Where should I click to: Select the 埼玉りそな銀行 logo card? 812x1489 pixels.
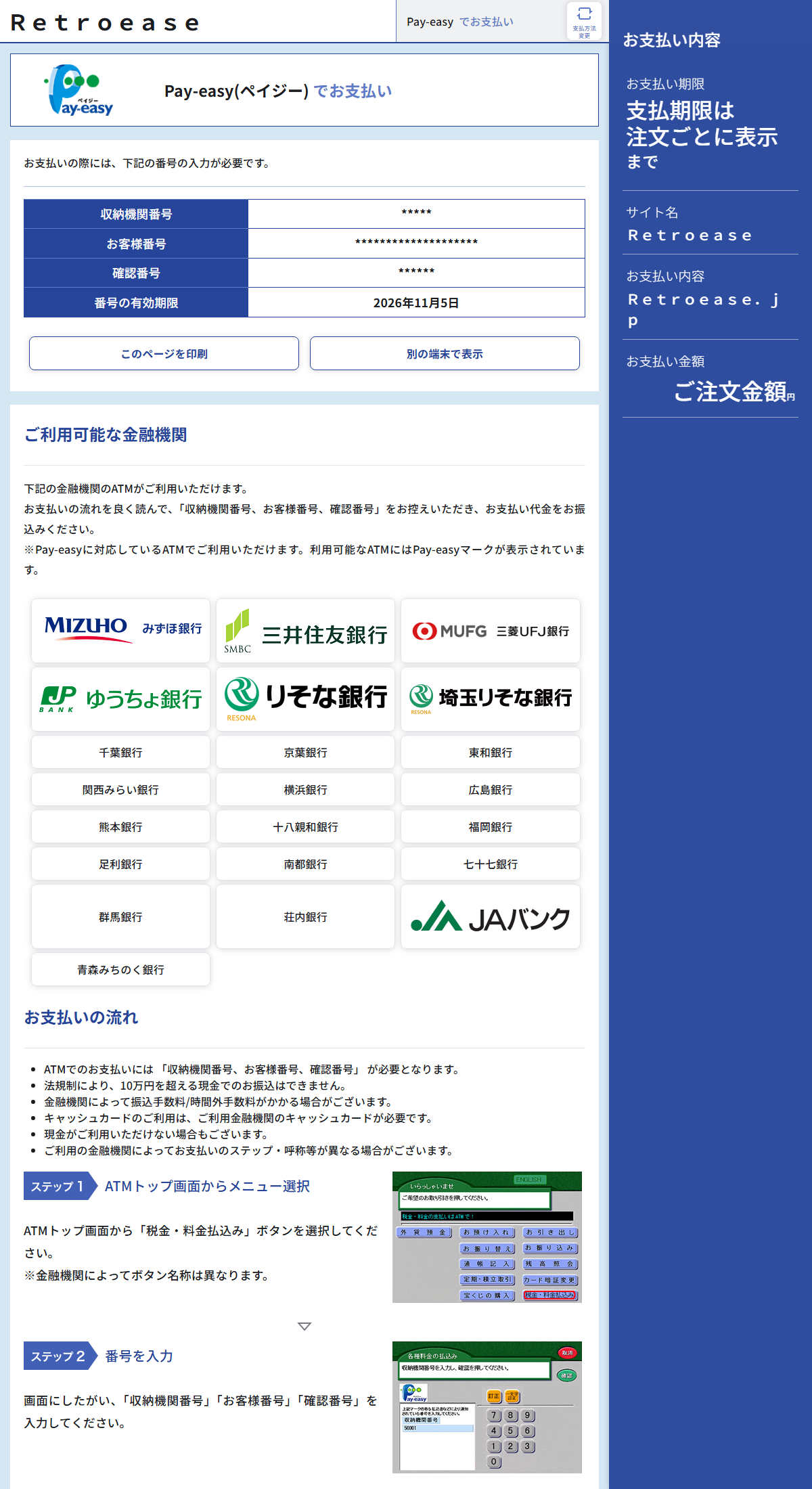click(491, 699)
